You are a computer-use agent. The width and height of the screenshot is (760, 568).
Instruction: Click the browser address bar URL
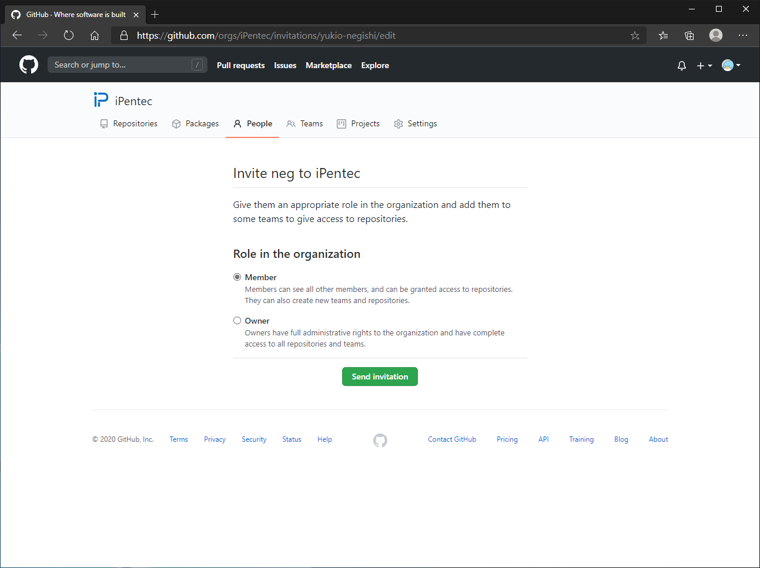pyautogui.click(x=266, y=35)
